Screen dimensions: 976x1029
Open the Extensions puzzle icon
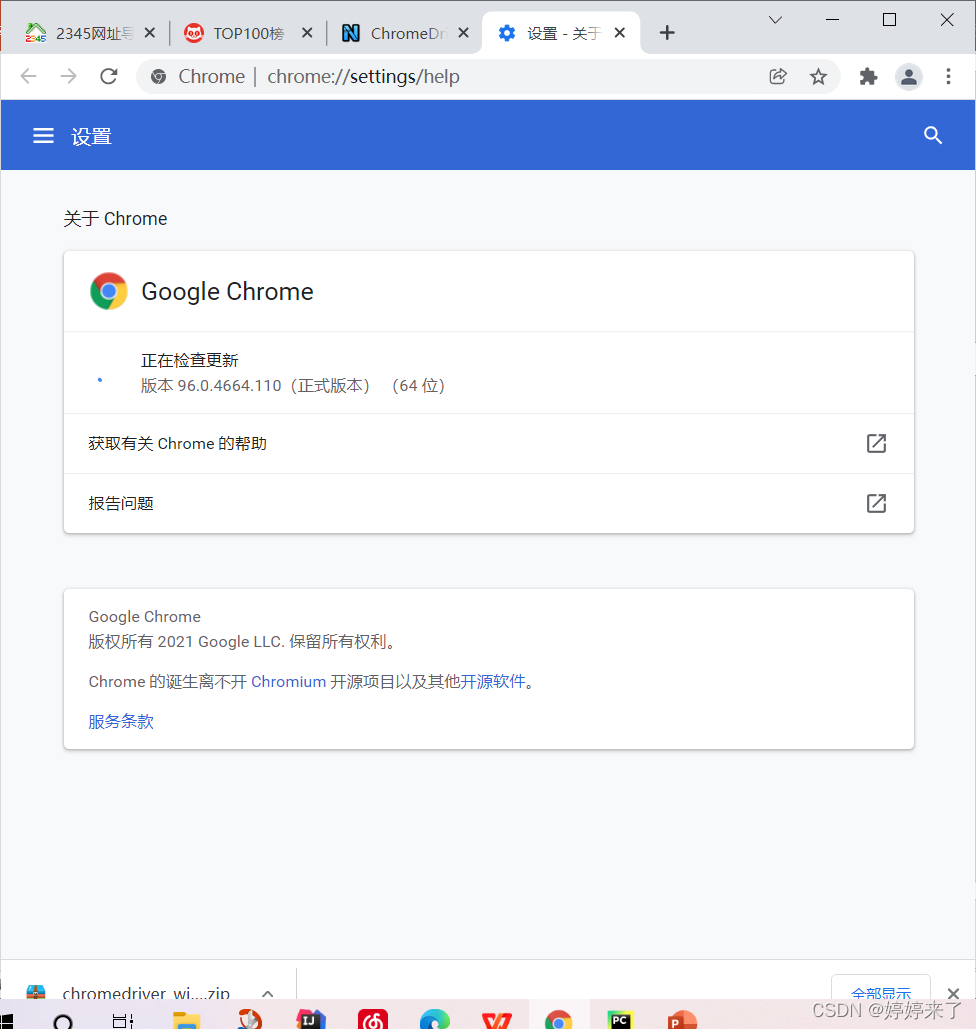(868, 77)
